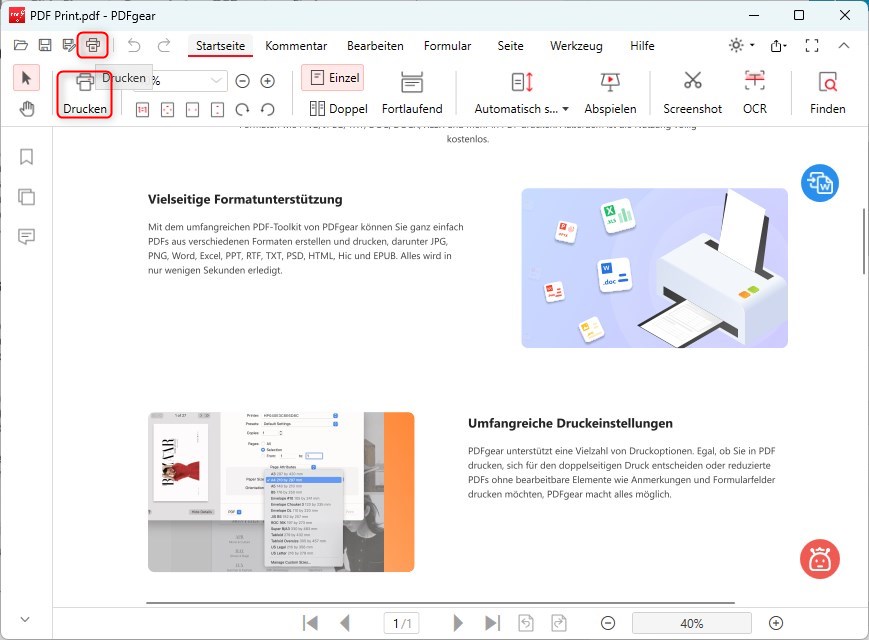The width and height of the screenshot is (869, 640).
Task: Open the bookmarks panel in left sidebar
Action: point(26,156)
